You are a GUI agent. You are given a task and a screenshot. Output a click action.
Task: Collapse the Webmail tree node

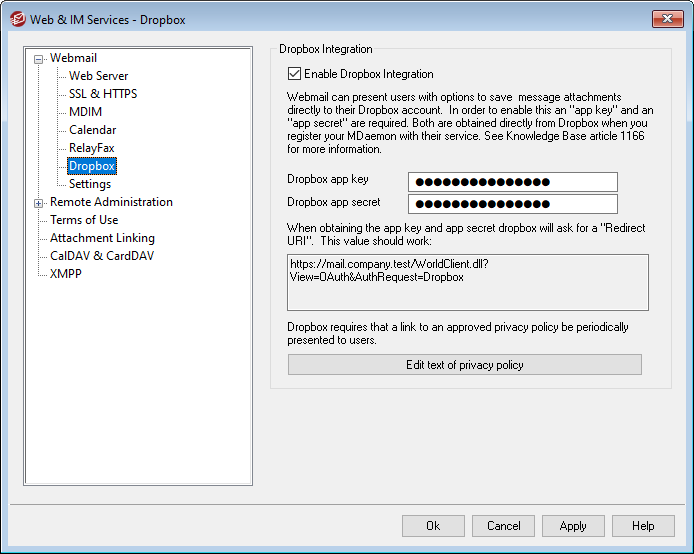pos(39,59)
